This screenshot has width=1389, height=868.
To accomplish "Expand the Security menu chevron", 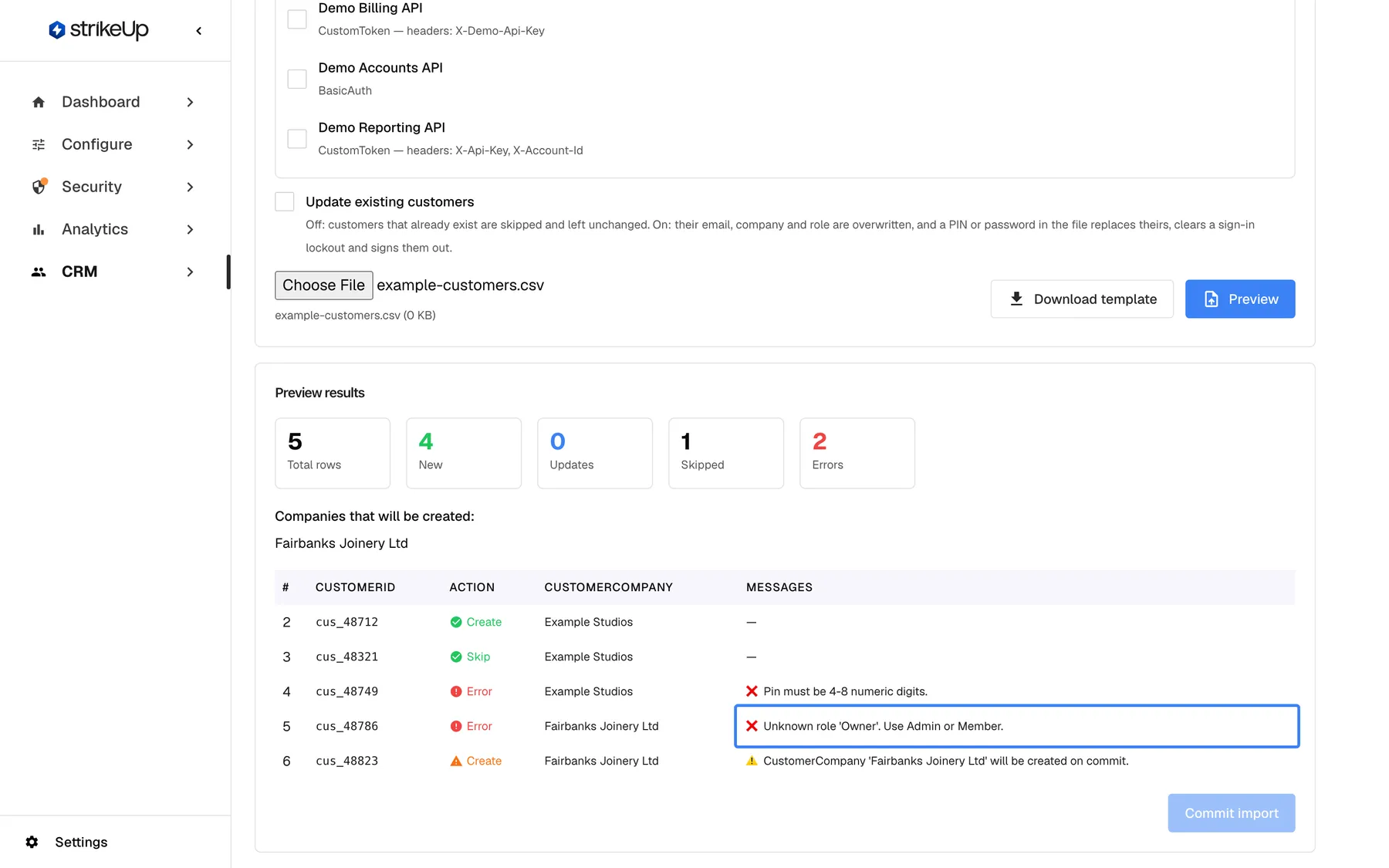I will coord(190,187).
